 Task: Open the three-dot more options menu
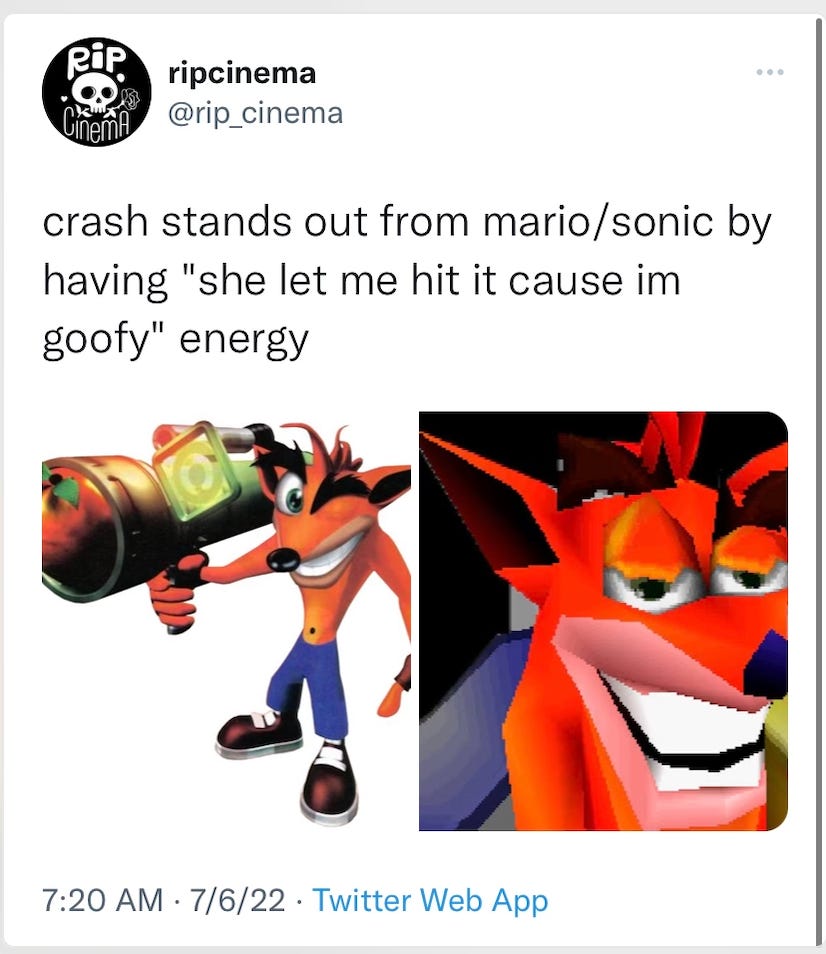click(x=769, y=72)
